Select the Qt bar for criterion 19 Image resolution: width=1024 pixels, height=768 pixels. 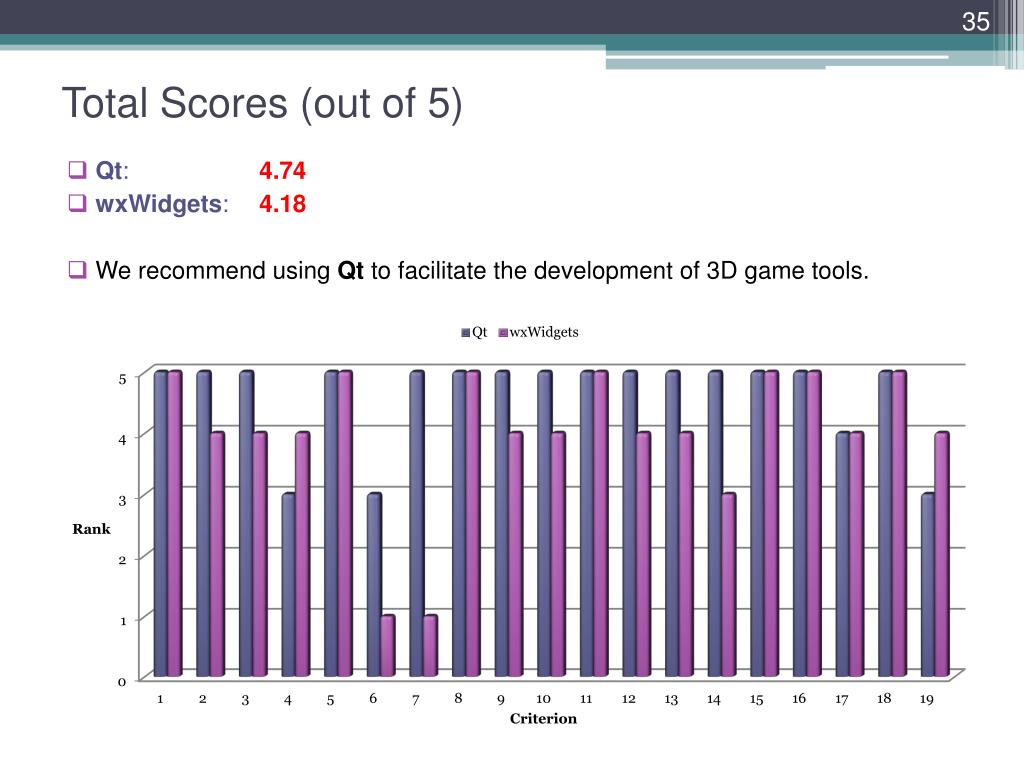point(928,584)
